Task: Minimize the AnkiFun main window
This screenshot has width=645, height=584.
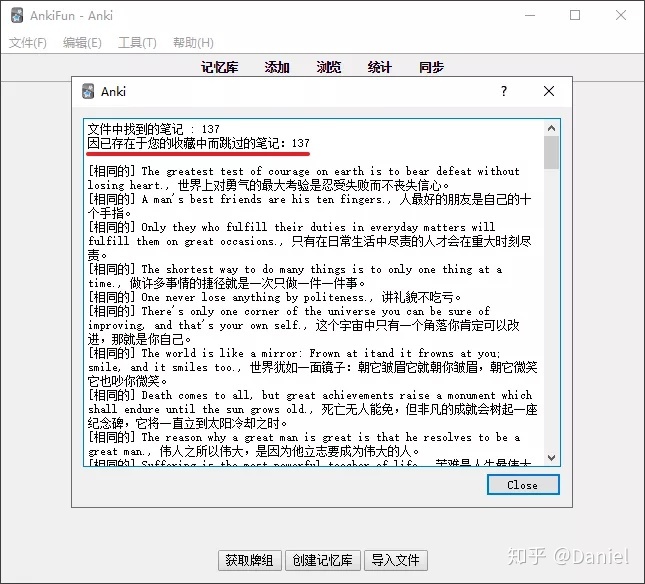Action: pyautogui.click(x=530, y=15)
